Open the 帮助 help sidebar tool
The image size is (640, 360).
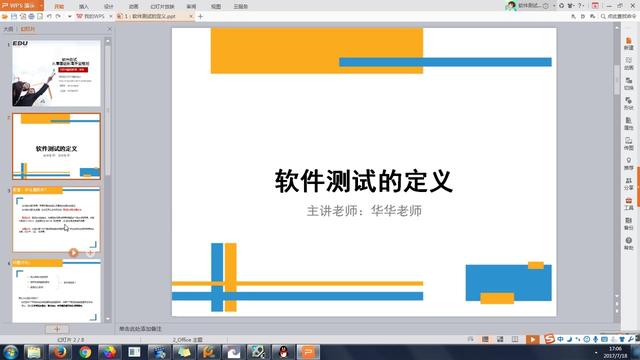click(x=629, y=244)
